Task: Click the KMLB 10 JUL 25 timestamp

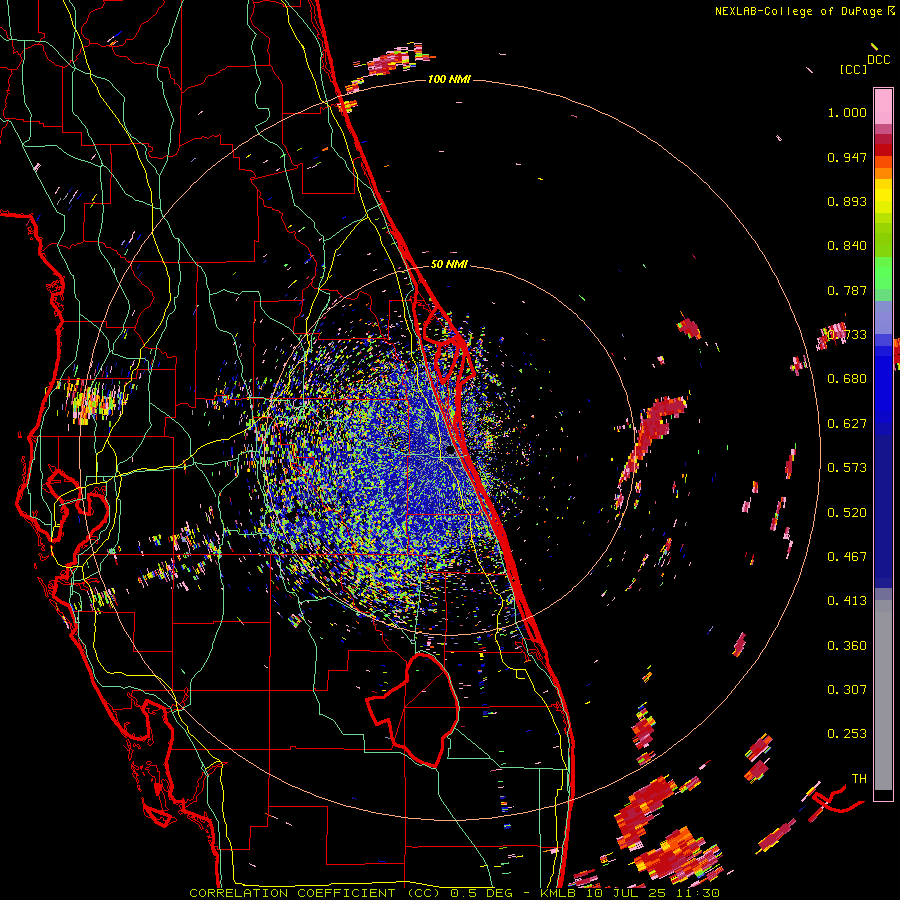Action: pos(630,893)
